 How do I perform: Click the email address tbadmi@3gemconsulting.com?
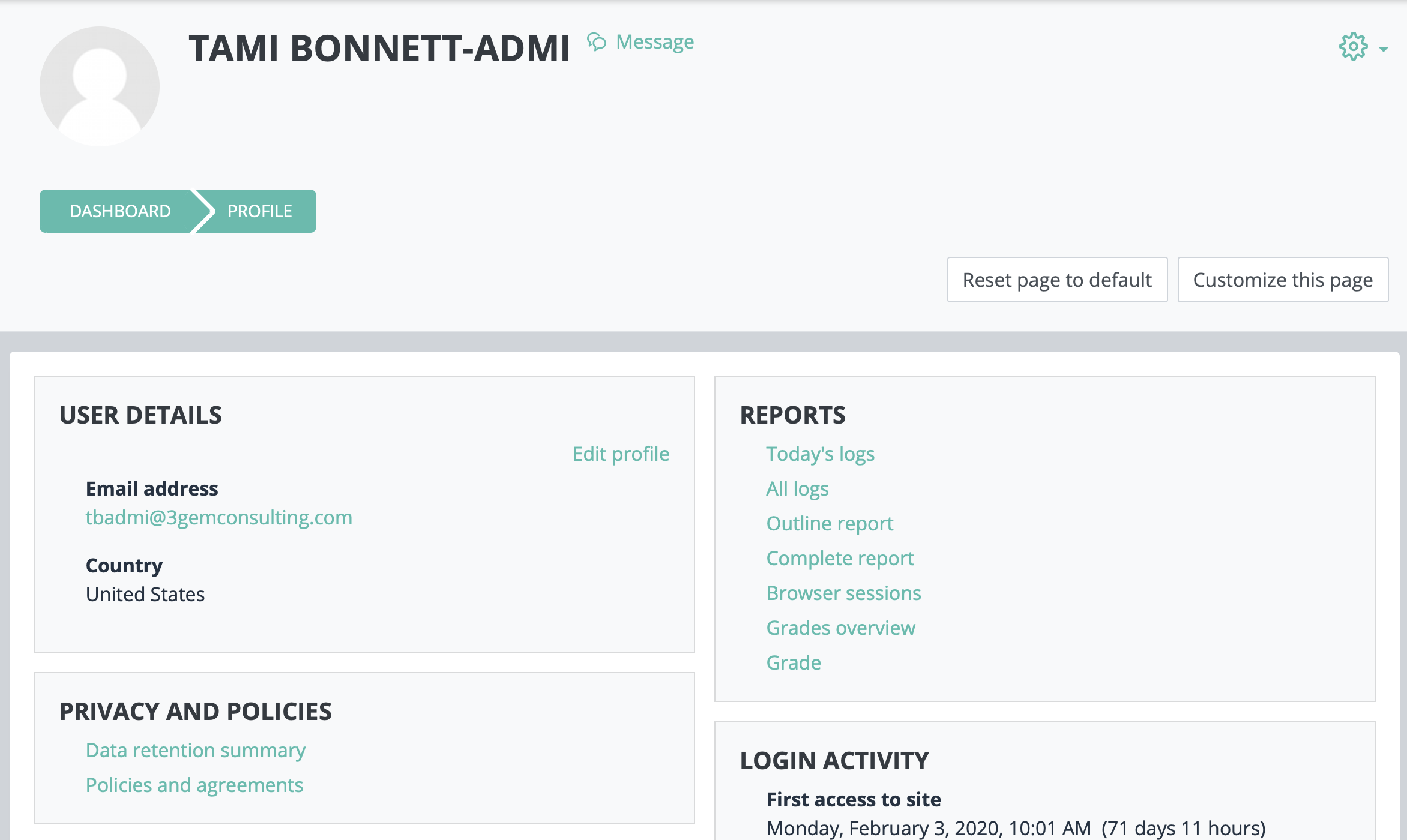point(220,517)
